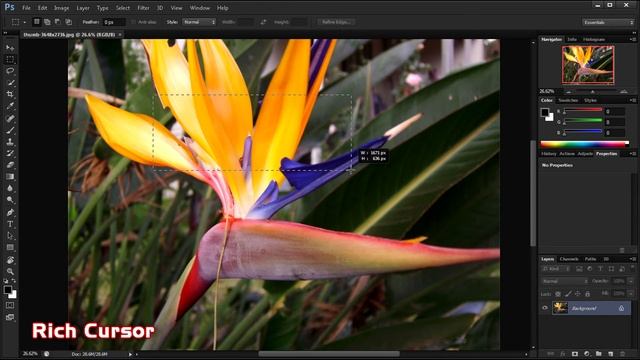Open the layer blend mode Normal dropdown
This screenshot has width=640, height=360.
[565, 281]
